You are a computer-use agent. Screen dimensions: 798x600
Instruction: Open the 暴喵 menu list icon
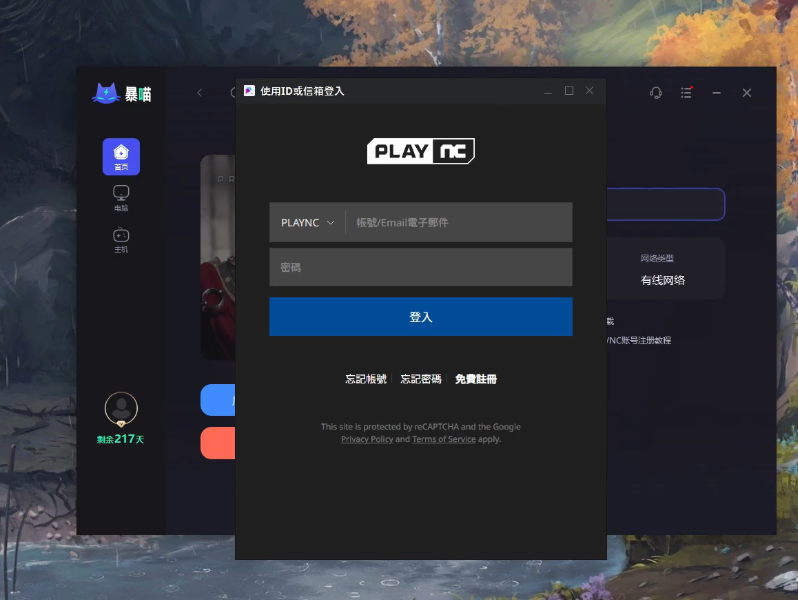coord(687,93)
